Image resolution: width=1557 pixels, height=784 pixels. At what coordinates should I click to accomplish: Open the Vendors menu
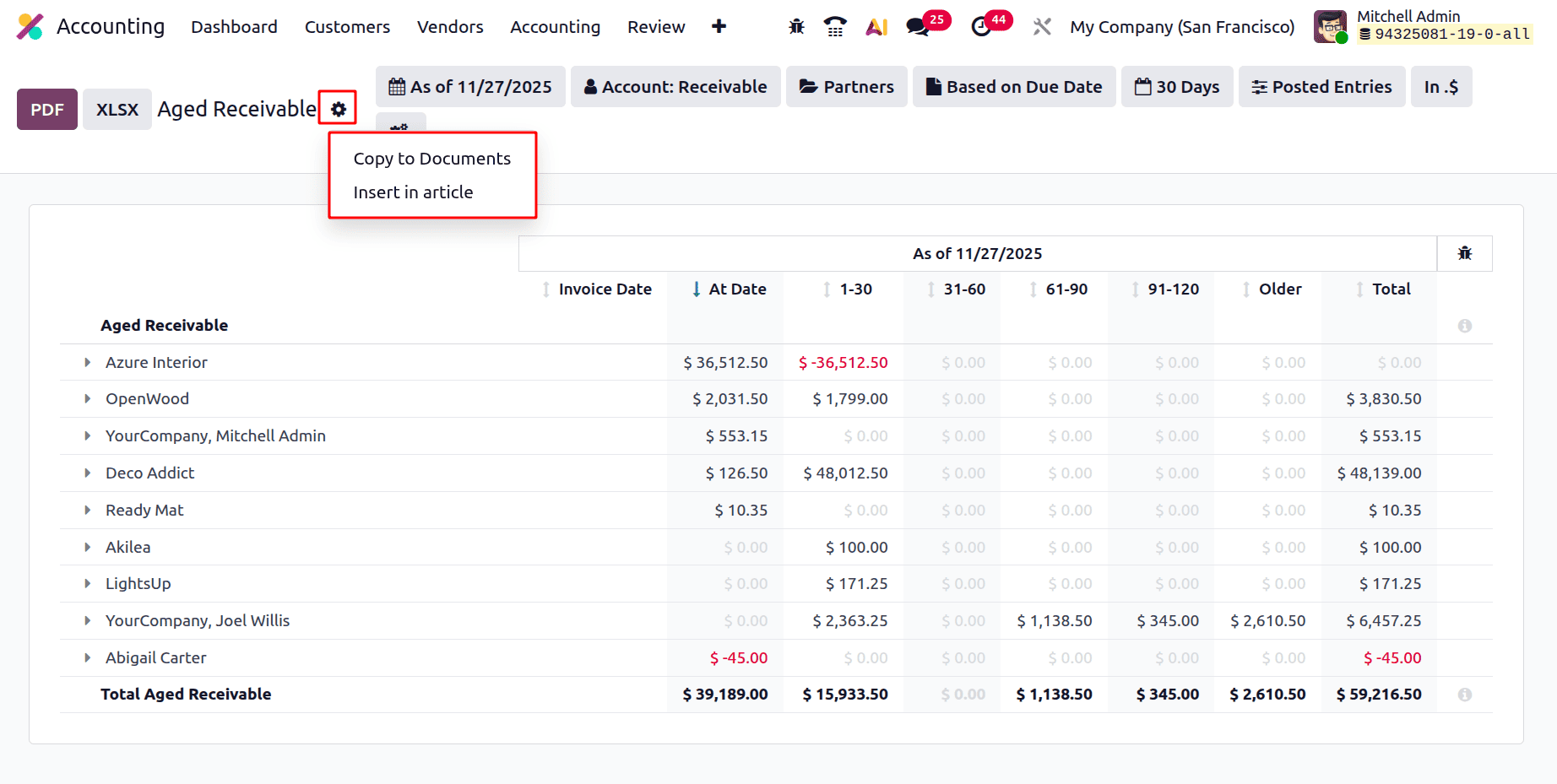tap(450, 27)
